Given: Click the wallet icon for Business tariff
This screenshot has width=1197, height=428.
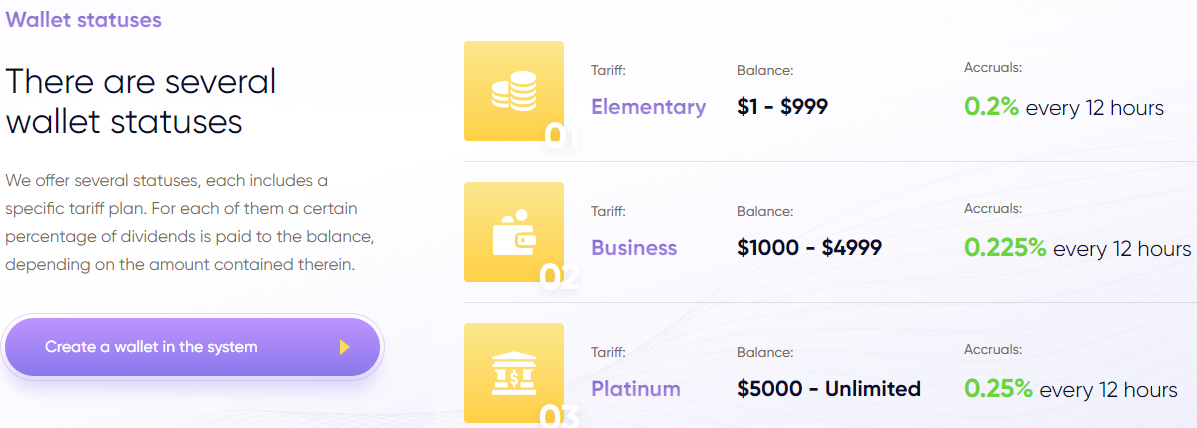Looking at the screenshot, I should pyautogui.click(x=513, y=234).
